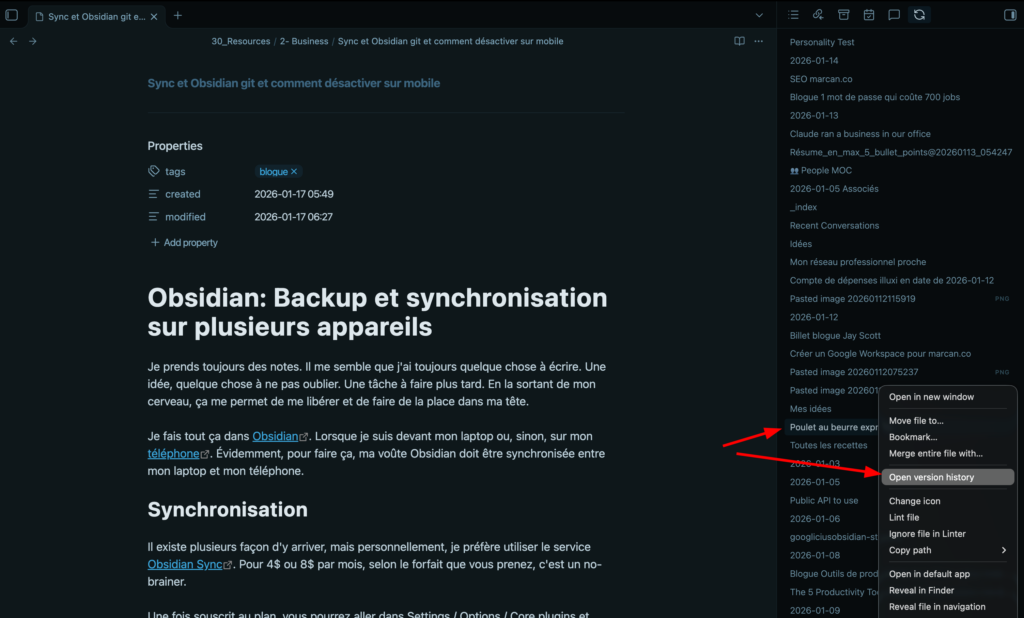The width and height of the screenshot is (1024, 618).
Task: Edit the created date value
Action: [294, 194]
